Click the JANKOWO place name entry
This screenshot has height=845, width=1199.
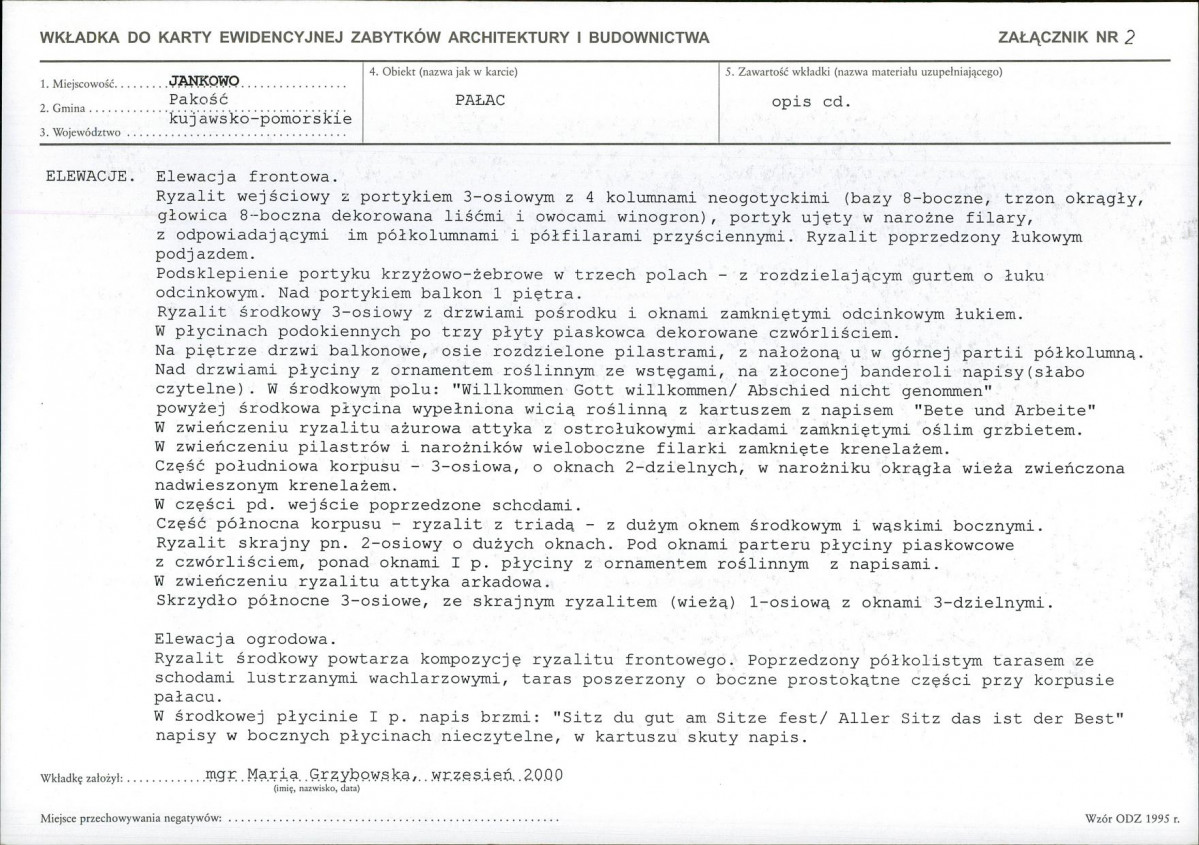pos(204,79)
